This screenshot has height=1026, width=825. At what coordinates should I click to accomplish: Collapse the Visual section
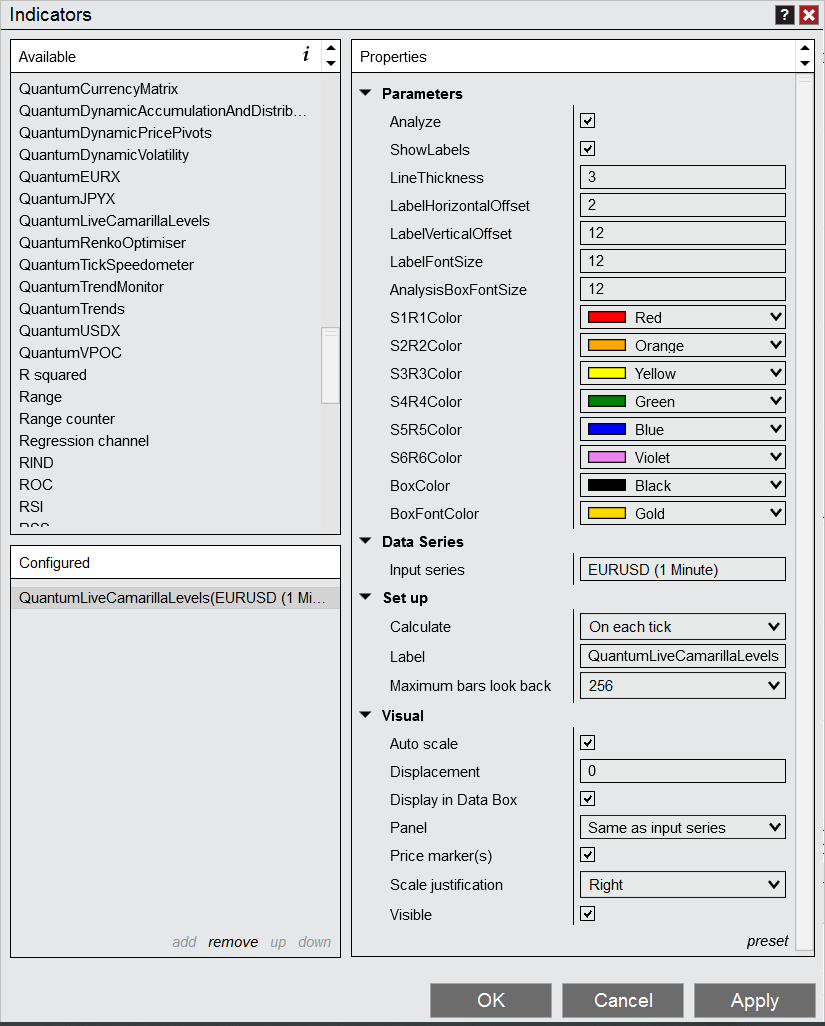(366, 715)
